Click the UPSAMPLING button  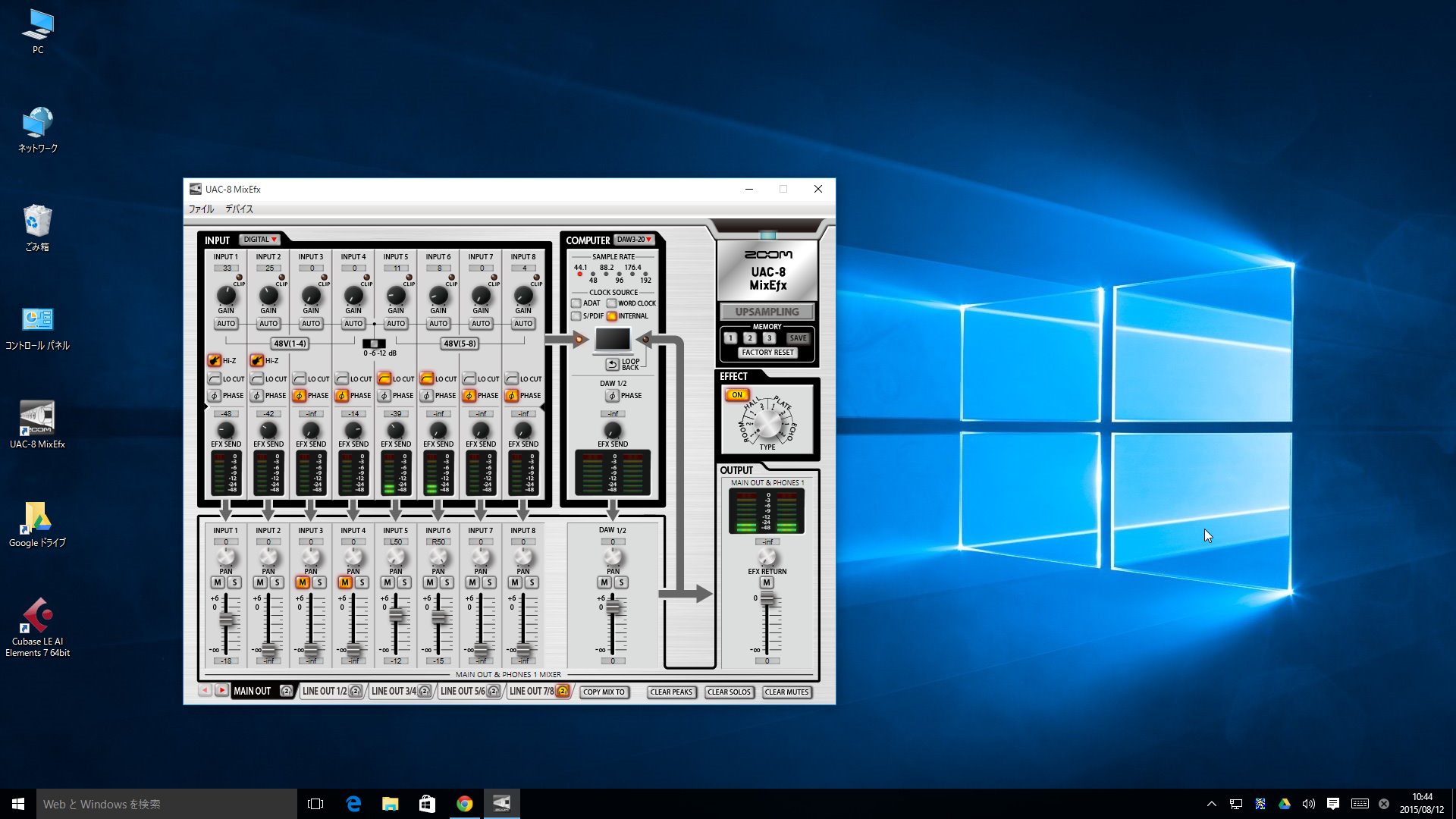pos(767,312)
